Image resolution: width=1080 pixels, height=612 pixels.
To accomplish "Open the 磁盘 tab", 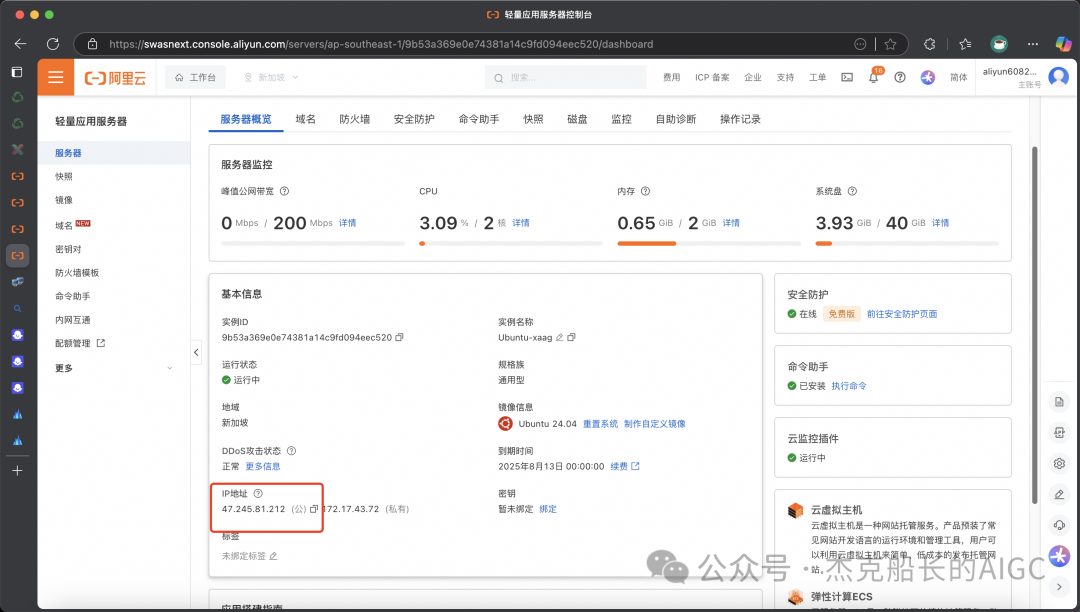I will pos(577,119).
